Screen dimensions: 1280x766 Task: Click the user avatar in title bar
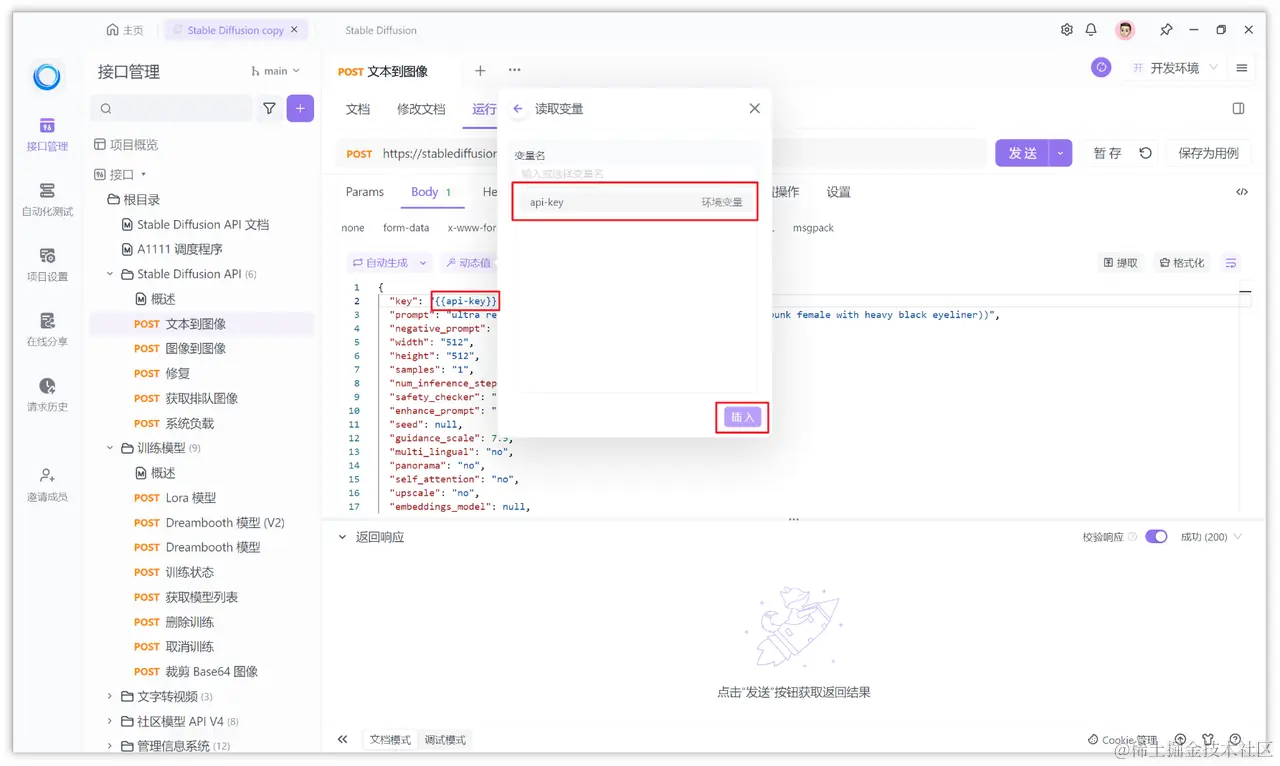[x=1125, y=30]
